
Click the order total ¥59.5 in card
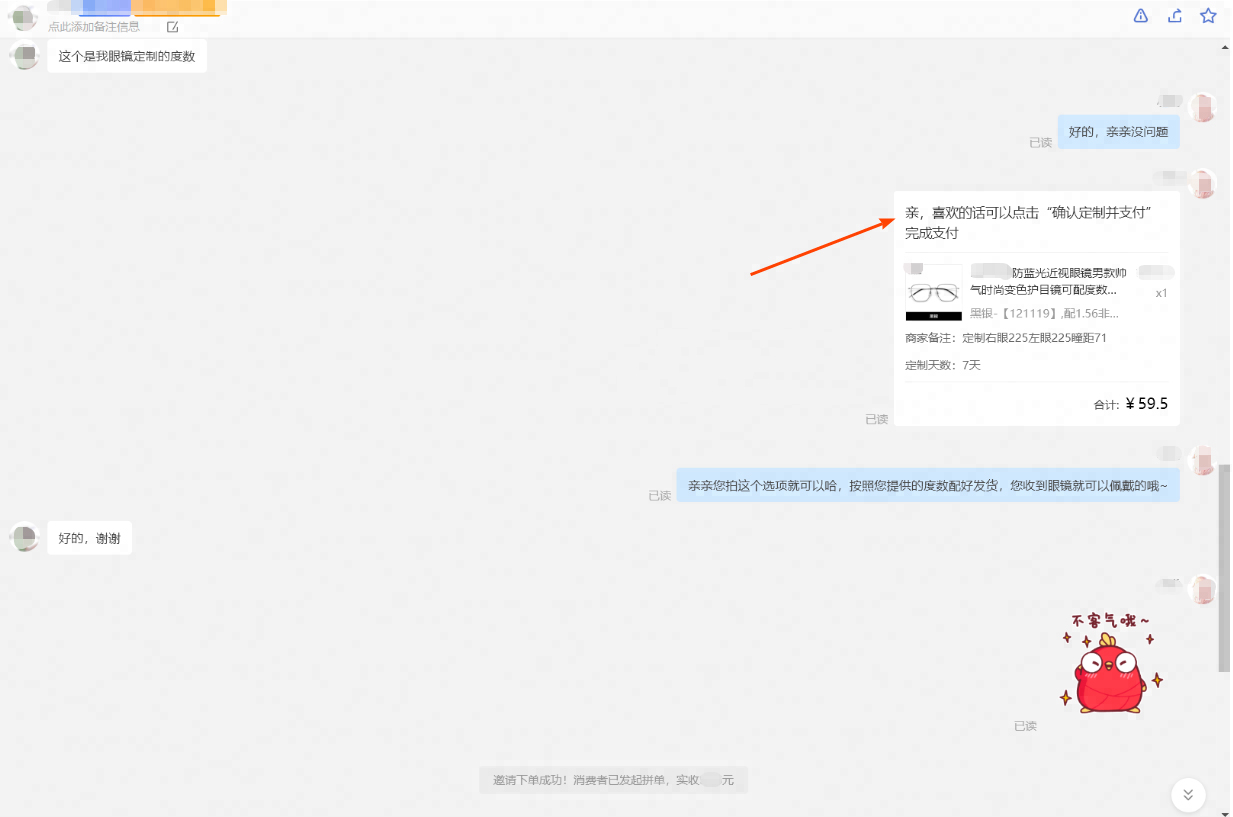coord(1146,404)
